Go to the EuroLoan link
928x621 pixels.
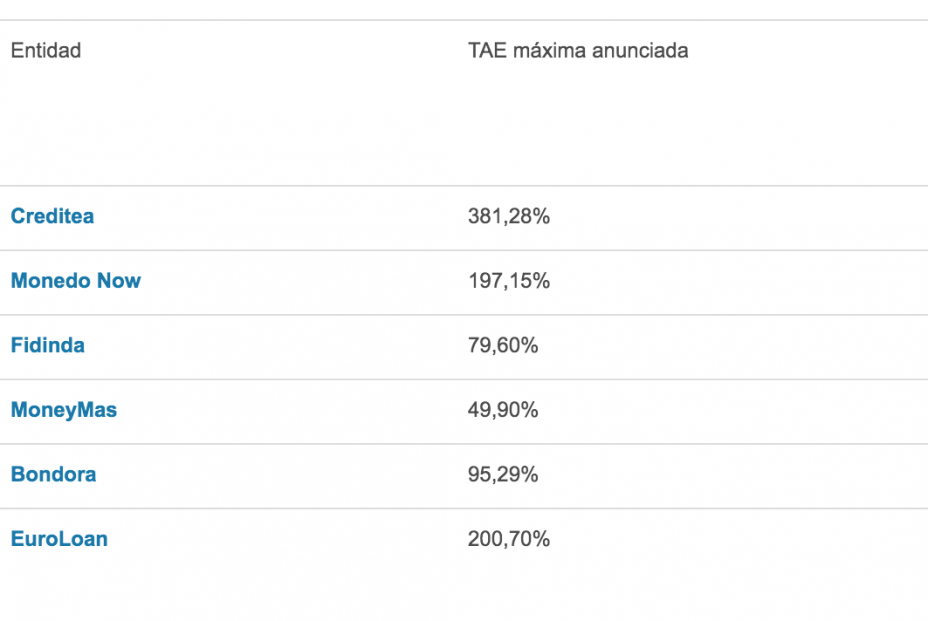[59, 539]
